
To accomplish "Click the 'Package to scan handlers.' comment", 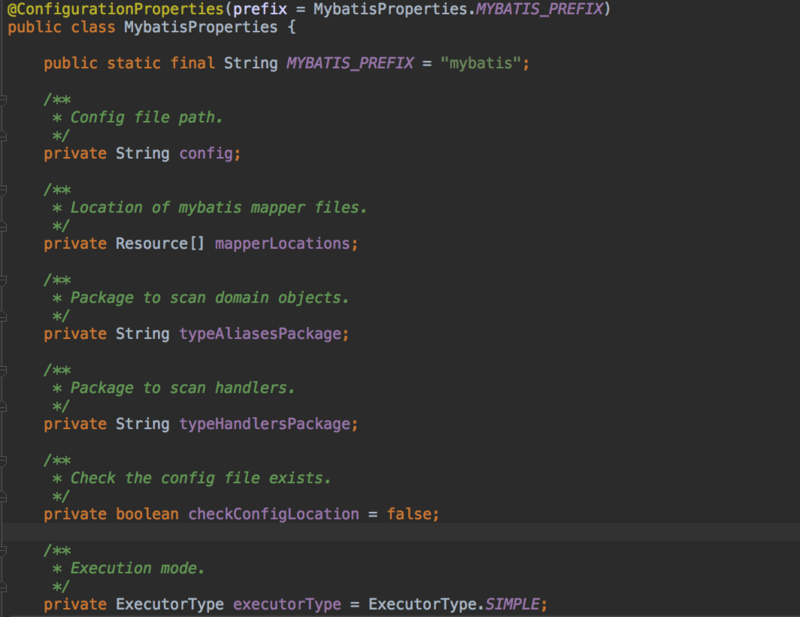I will (183, 388).
